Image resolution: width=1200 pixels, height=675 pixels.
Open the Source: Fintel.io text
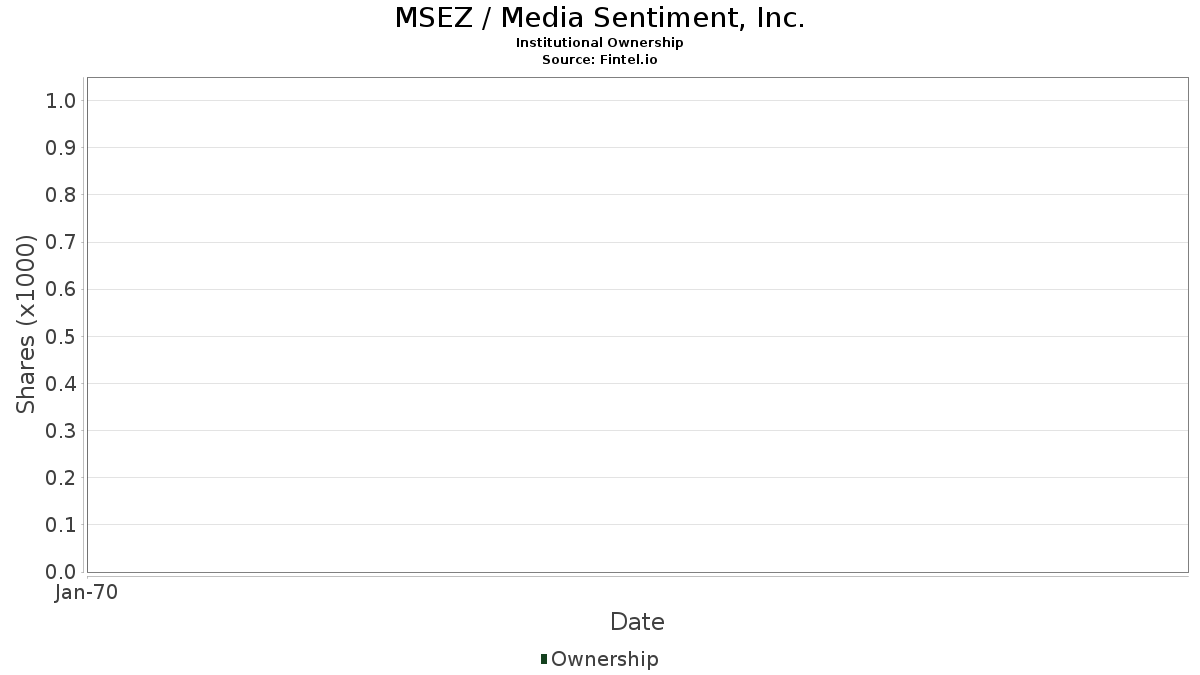tap(600, 60)
